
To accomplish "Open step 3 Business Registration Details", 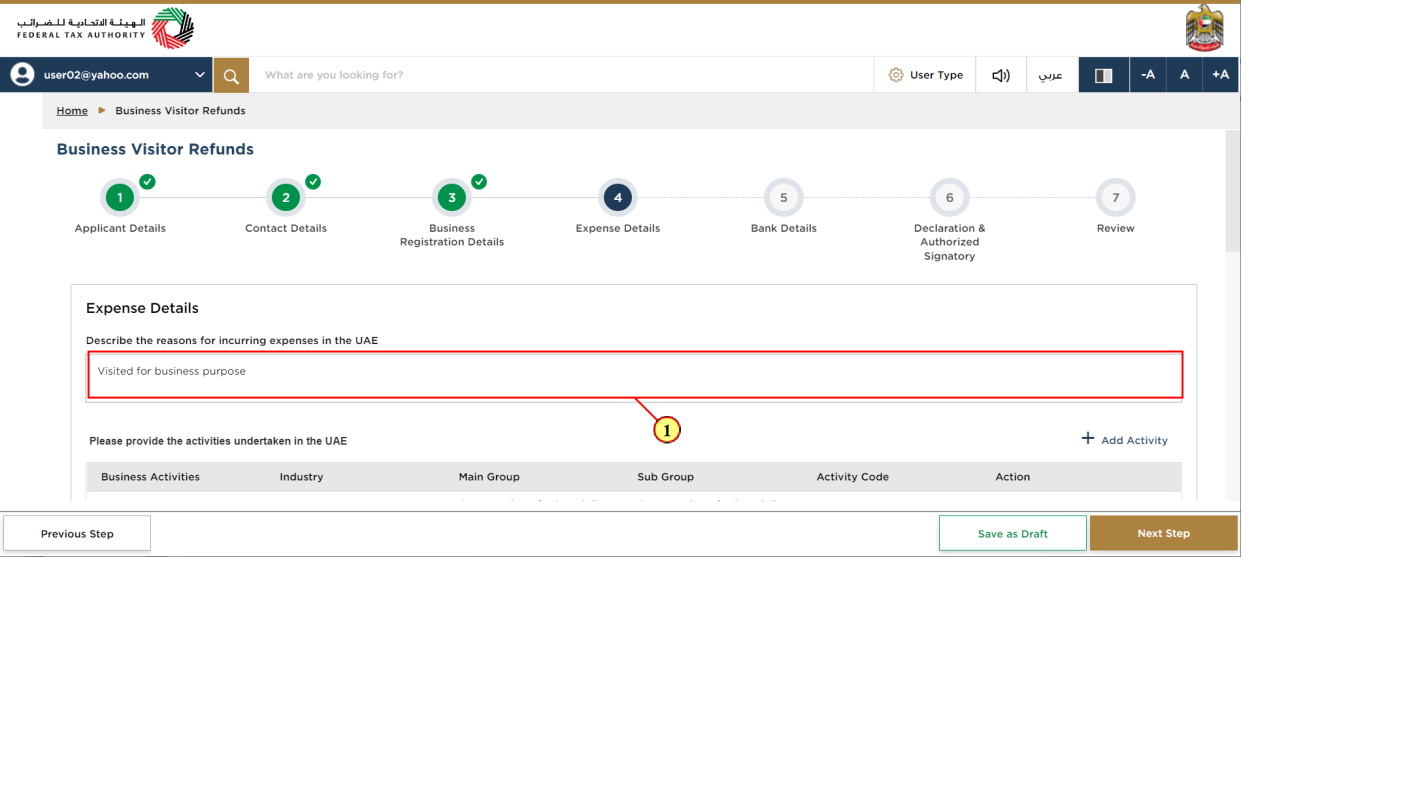I will click(x=452, y=198).
